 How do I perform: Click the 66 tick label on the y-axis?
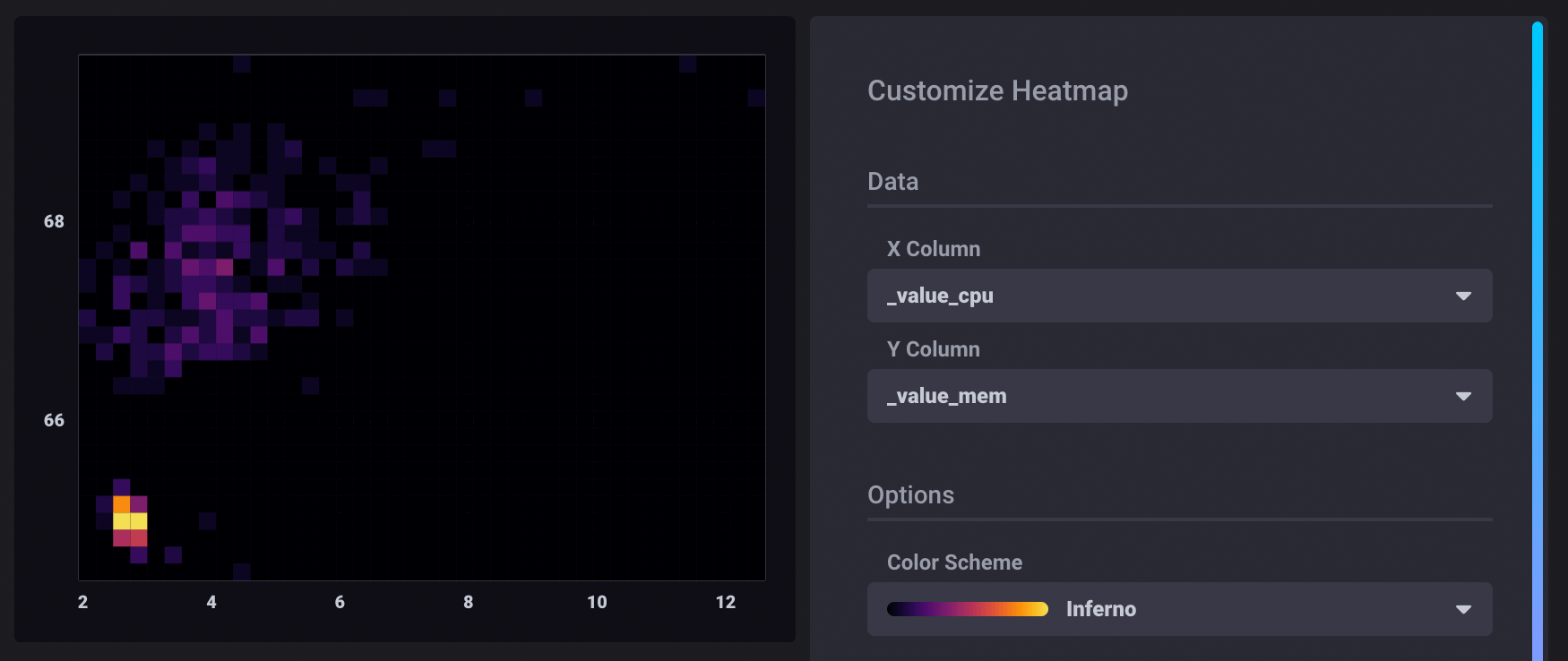tap(54, 420)
